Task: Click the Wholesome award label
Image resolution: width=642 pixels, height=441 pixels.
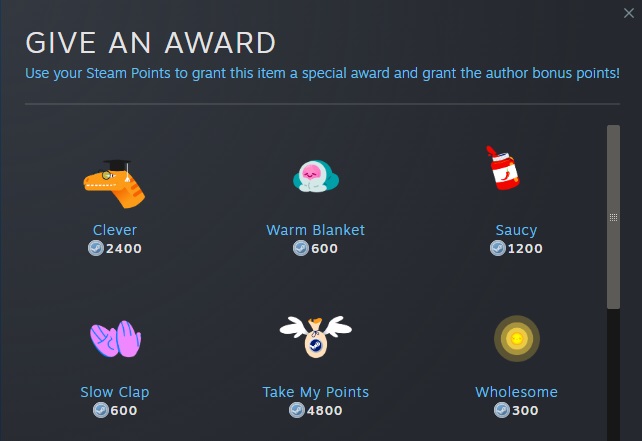Action: (516, 392)
